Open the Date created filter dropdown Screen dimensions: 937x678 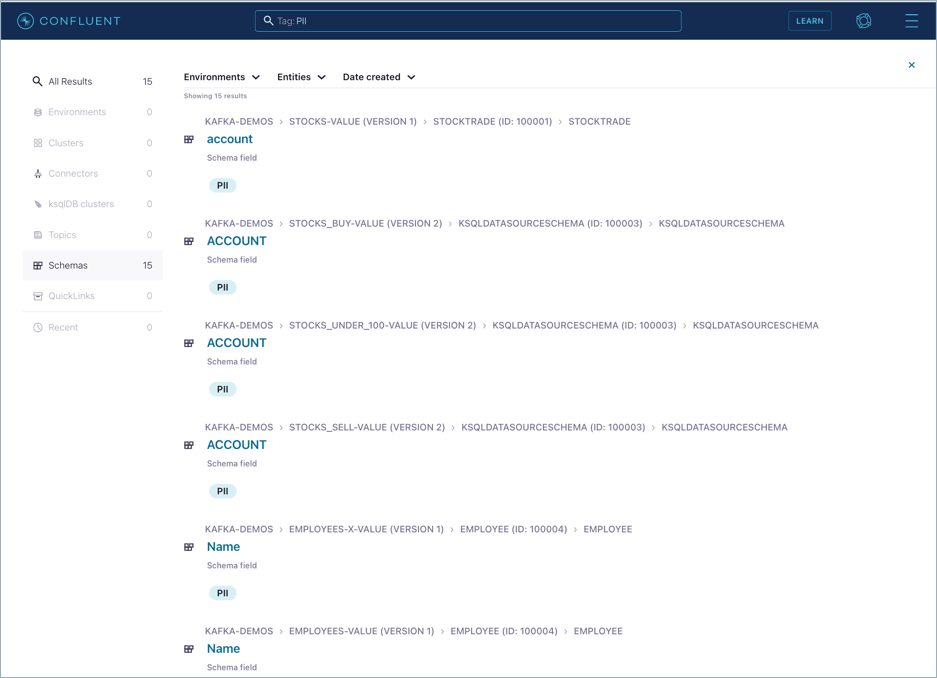coord(379,77)
